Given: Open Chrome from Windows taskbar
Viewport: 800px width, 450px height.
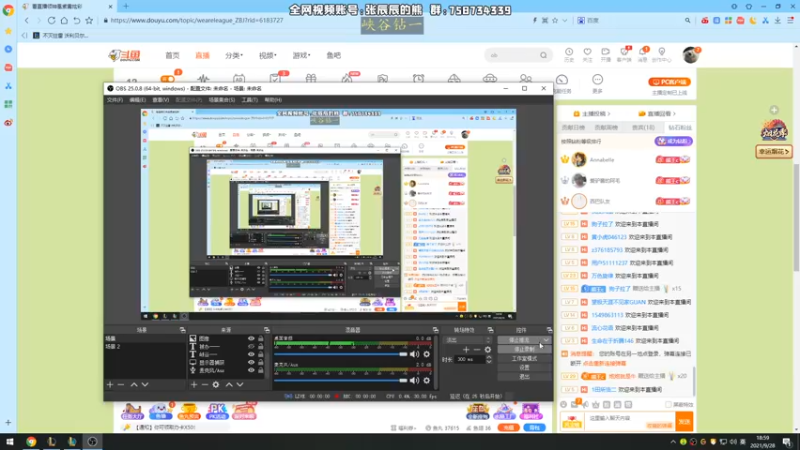Looking at the screenshot, I should 31,441.
